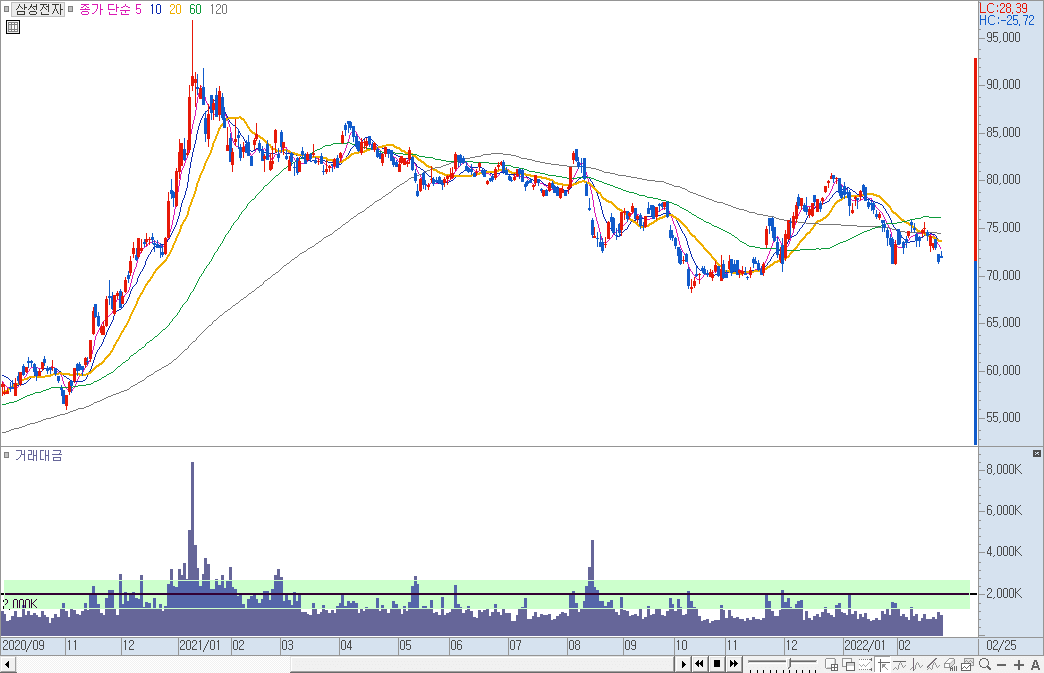Click the dotted range chart icon
Screen dimensions: 1044x673
(865, 664)
